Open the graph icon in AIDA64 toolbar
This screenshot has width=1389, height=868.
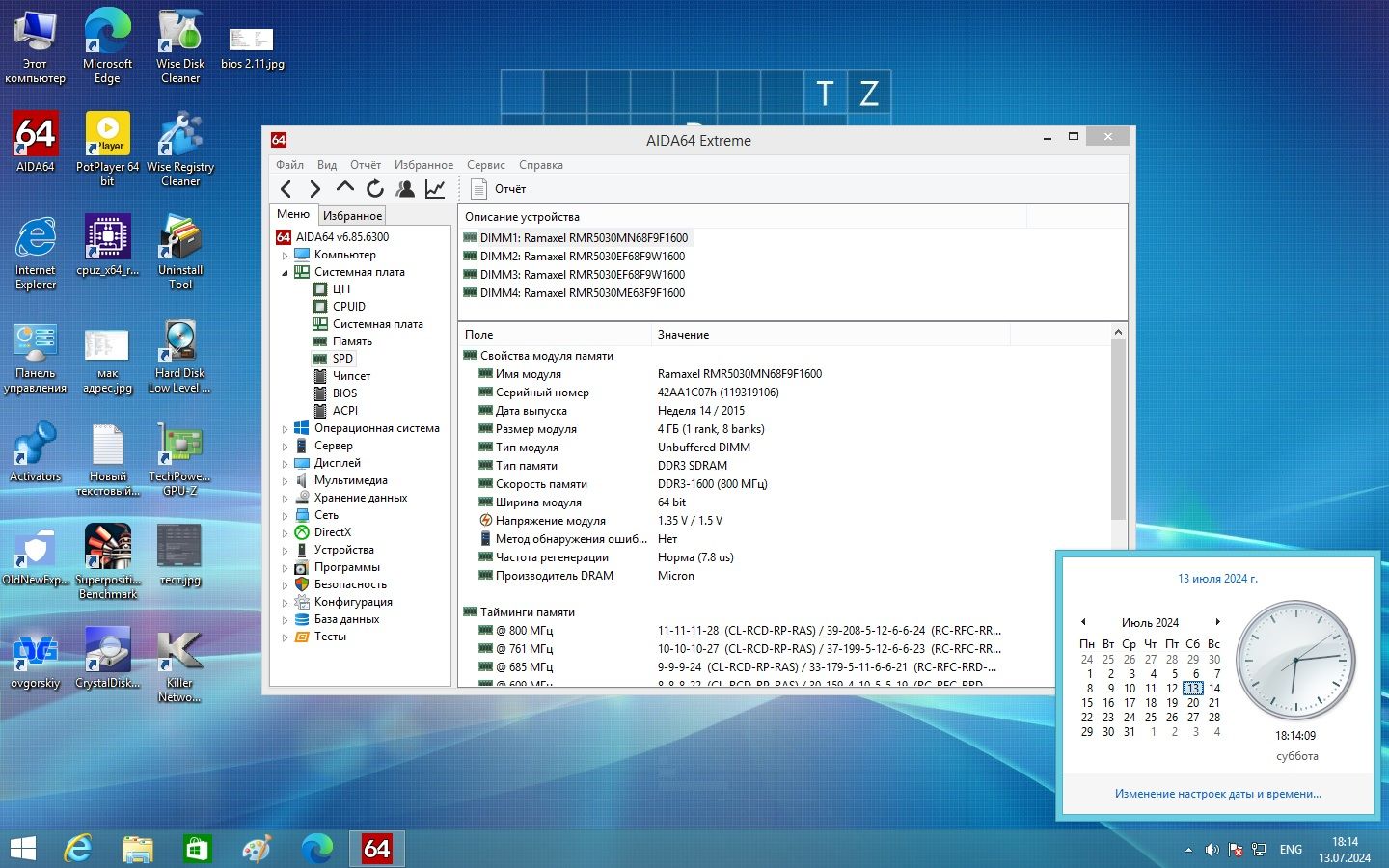pyautogui.click(x=435, y=189)
